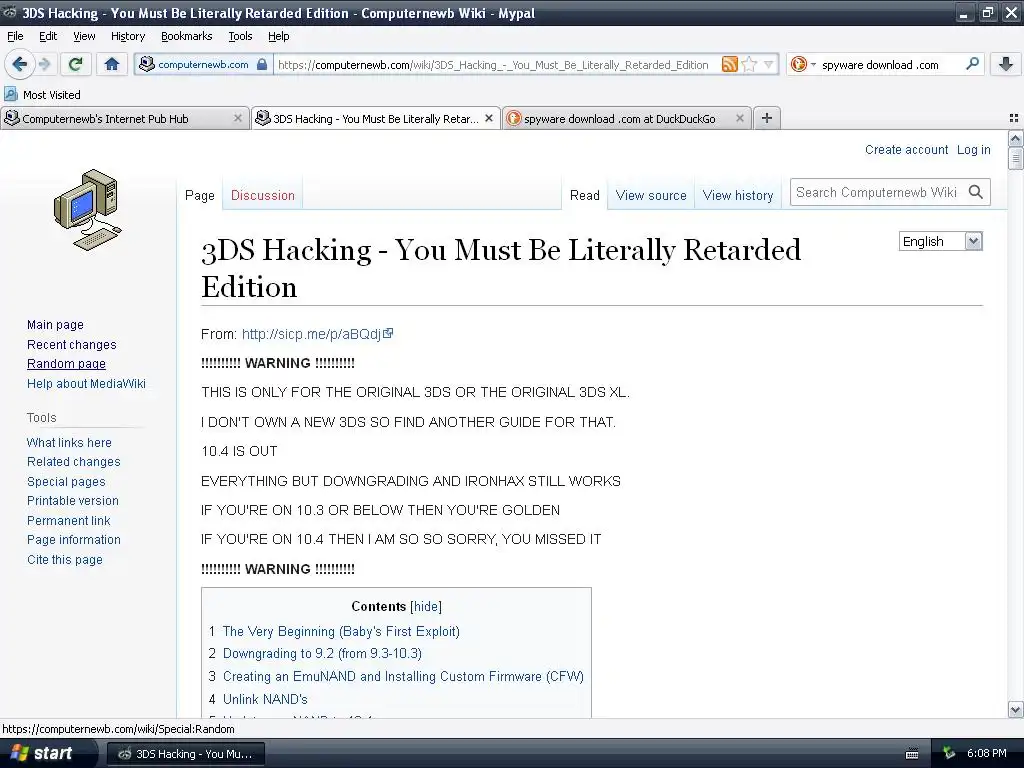Open the URL history dropdown arrow
Screen dimensions: 1024x768
pyautogui.click(x=769, y=64)
